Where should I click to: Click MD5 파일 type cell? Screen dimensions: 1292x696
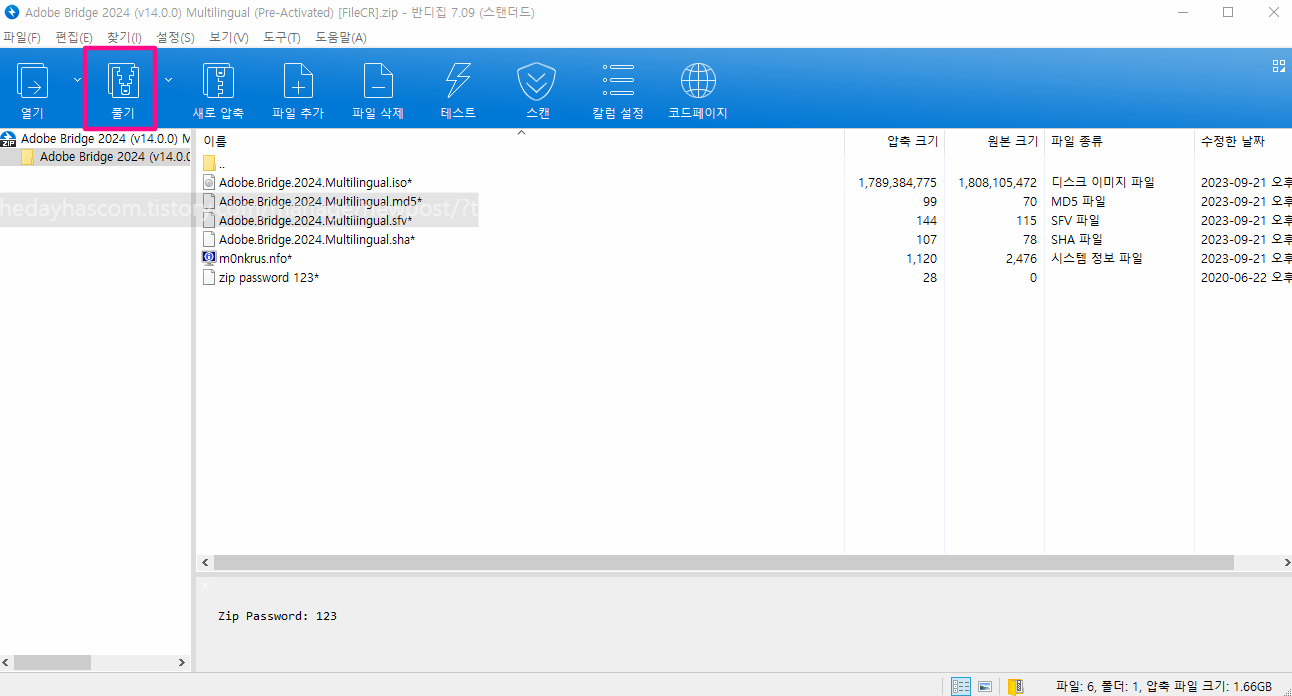tap(1078, 201)
